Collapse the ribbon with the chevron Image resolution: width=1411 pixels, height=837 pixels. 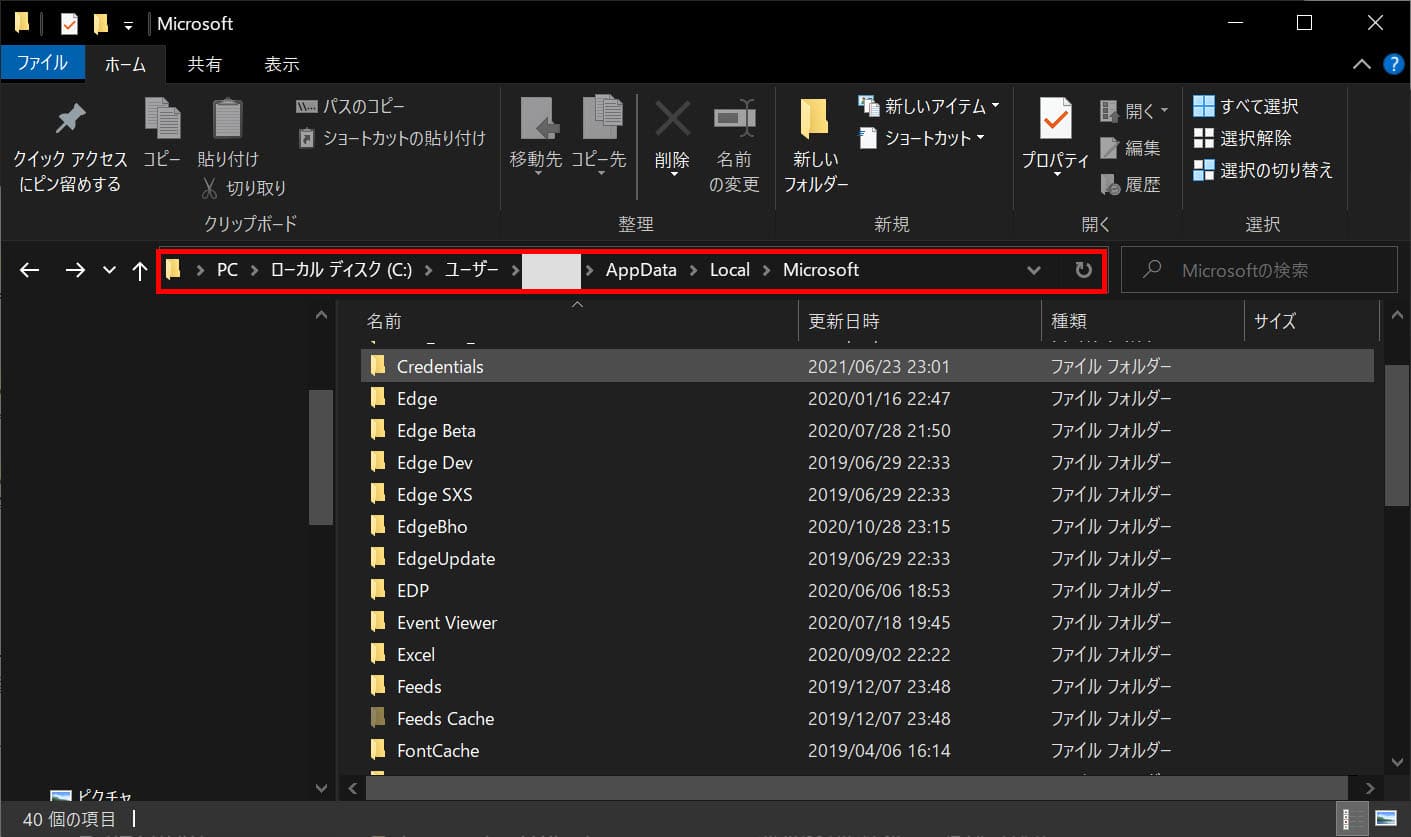pos(1361,64)
